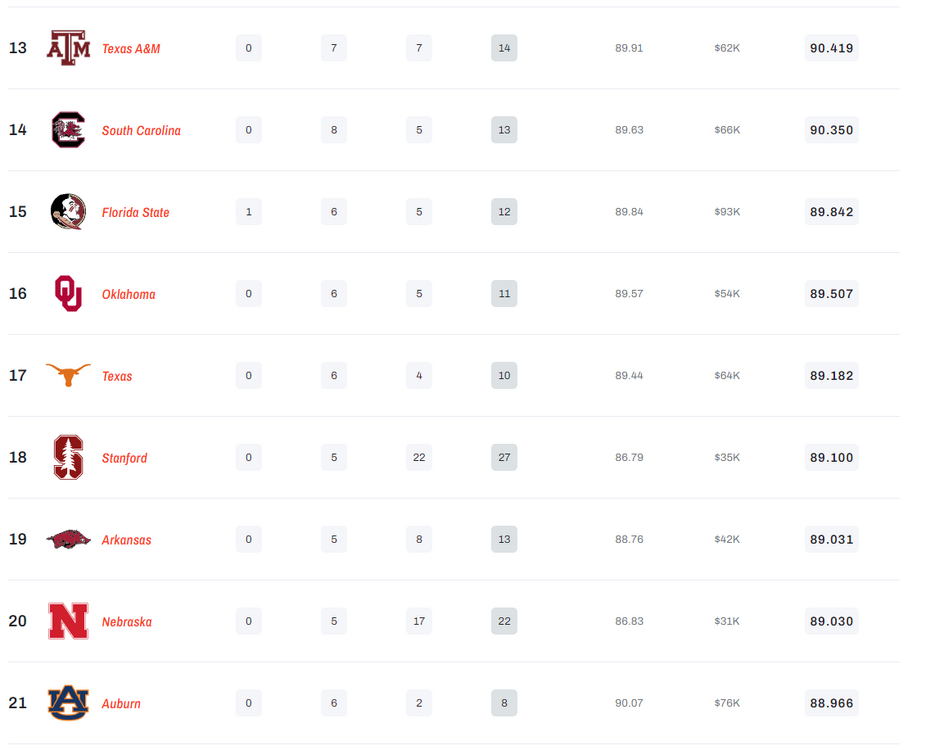The width and height of the screenshot is (930, 750).
Task: Click Arkansas's 88.76 average rating
Action: point(629,539)
